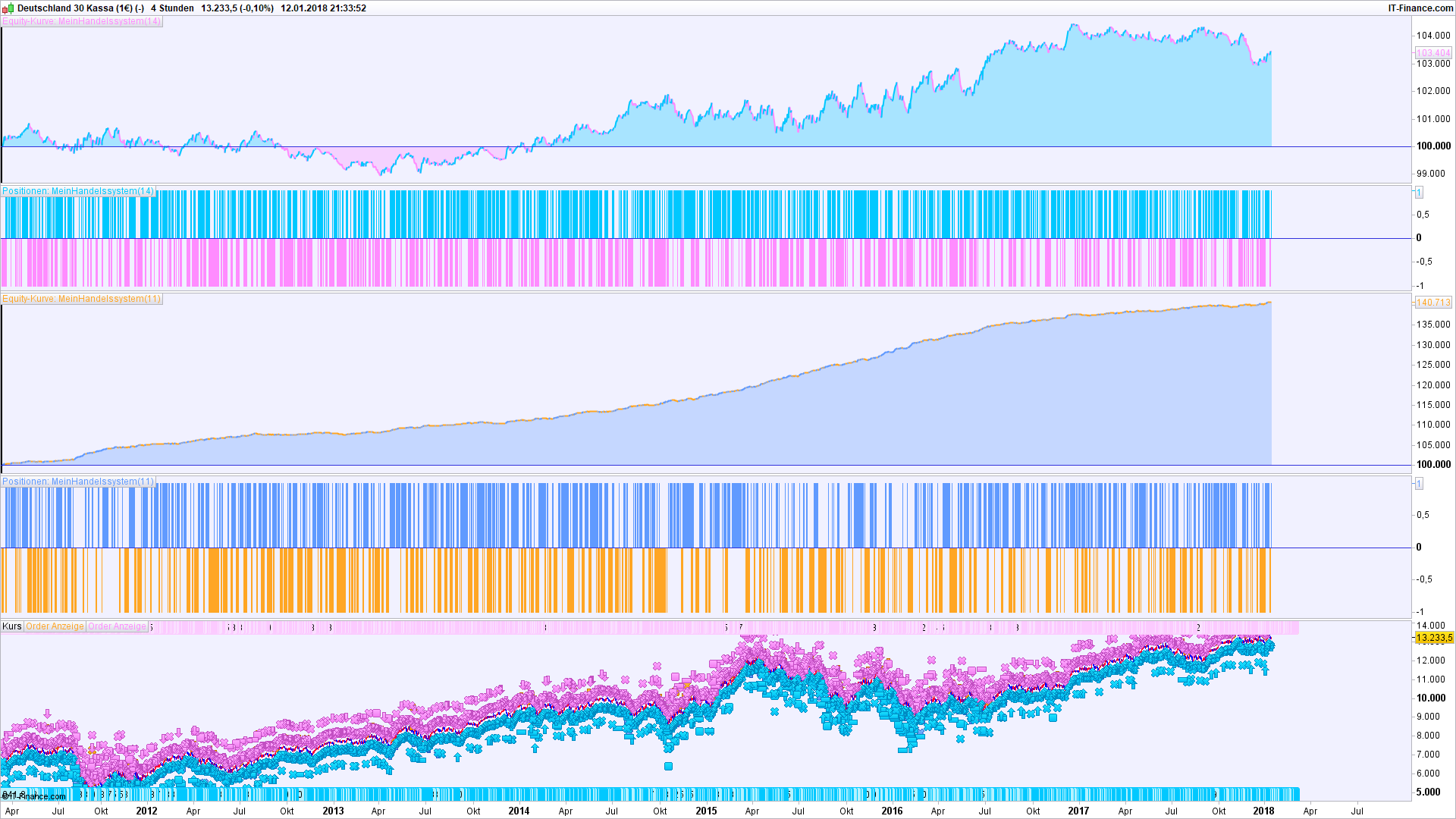Click the orange Order Anzeige label
Viewport: 1456px width, 819px height.
(55, 626)
